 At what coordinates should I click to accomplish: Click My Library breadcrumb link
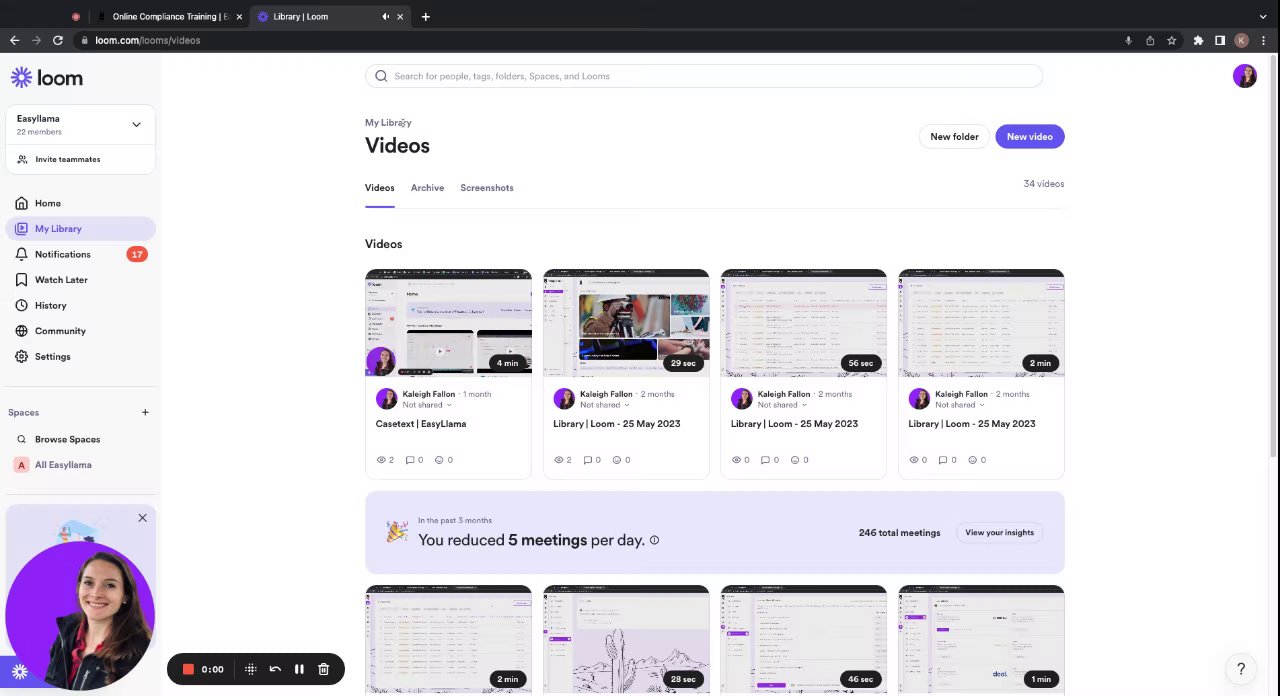coord(388,122)
